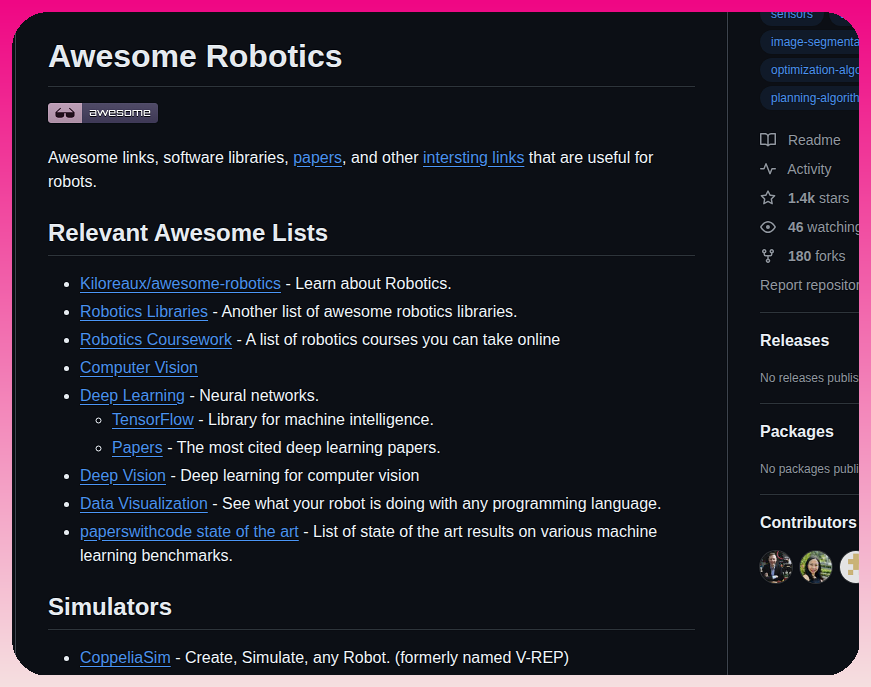The image size is (871, 687).
Task: Open paperswithcode state of the art link
Action: click(x=189, y=532)
